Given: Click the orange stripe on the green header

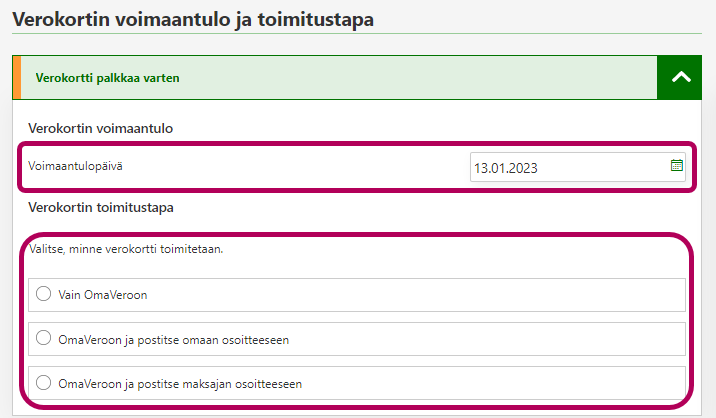Looking at the screenshot, I should 17,77.
